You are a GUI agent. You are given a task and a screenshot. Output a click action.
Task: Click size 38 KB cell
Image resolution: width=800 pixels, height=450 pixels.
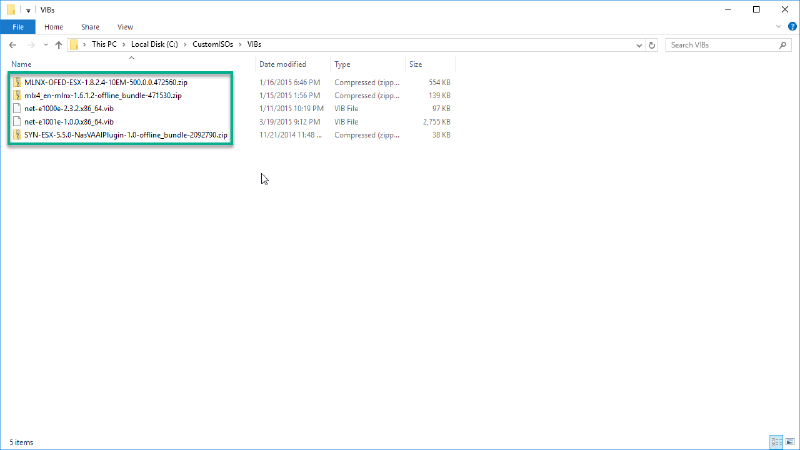[442, 135]
